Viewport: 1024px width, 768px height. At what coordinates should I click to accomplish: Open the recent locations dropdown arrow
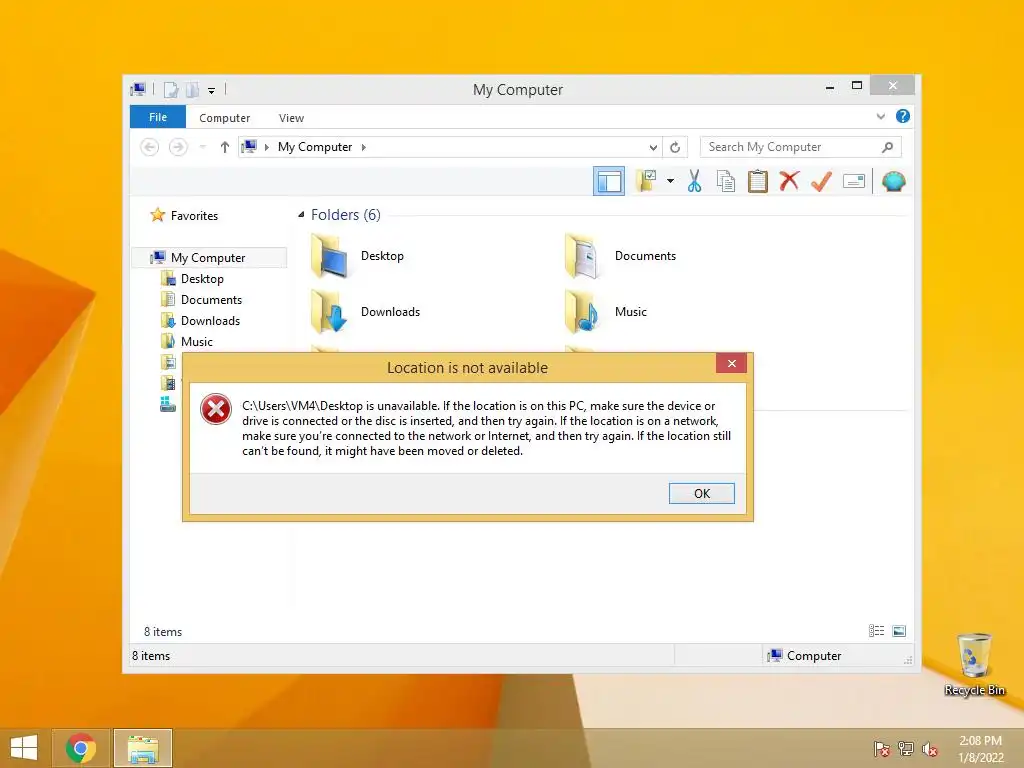[x=202, y=147]
